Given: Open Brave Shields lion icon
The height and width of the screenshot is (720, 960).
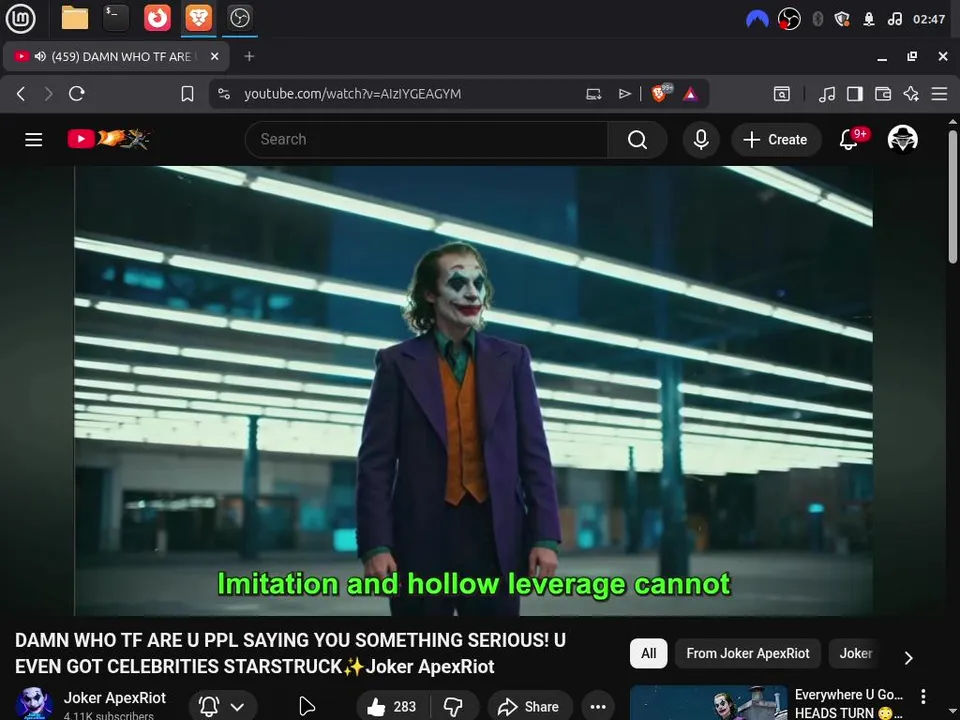Looking at the screenshot, I should (661, 93).
